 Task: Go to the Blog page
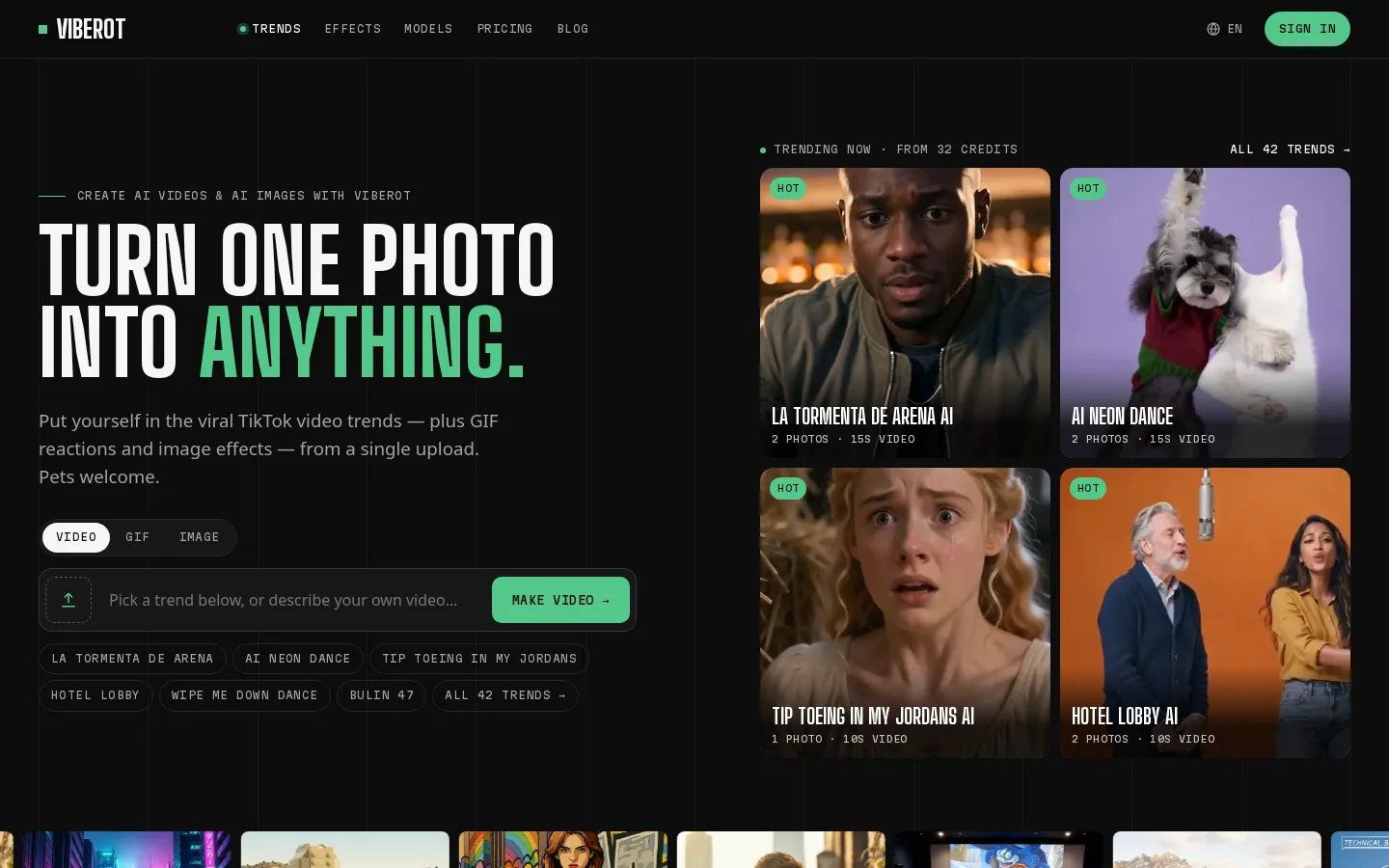(573, 29)
